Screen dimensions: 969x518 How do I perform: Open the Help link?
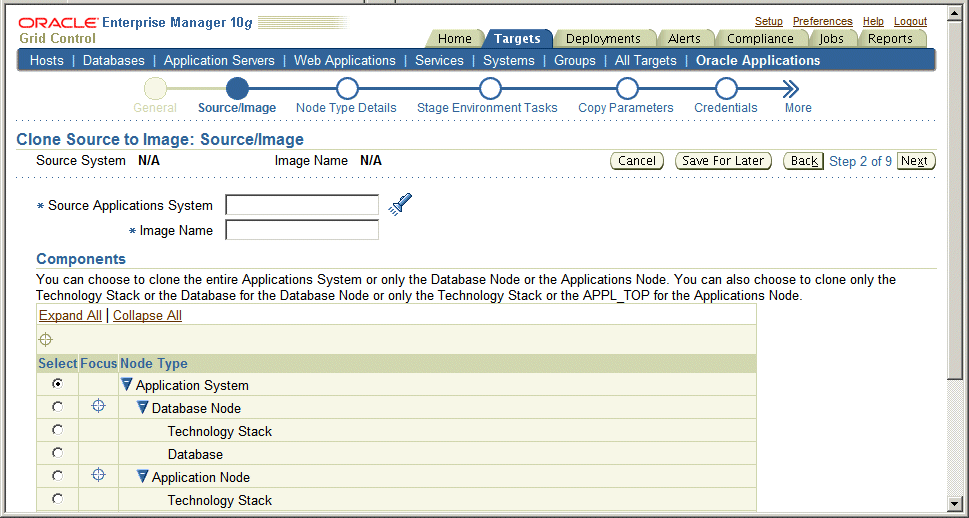[x=873, y=21]
